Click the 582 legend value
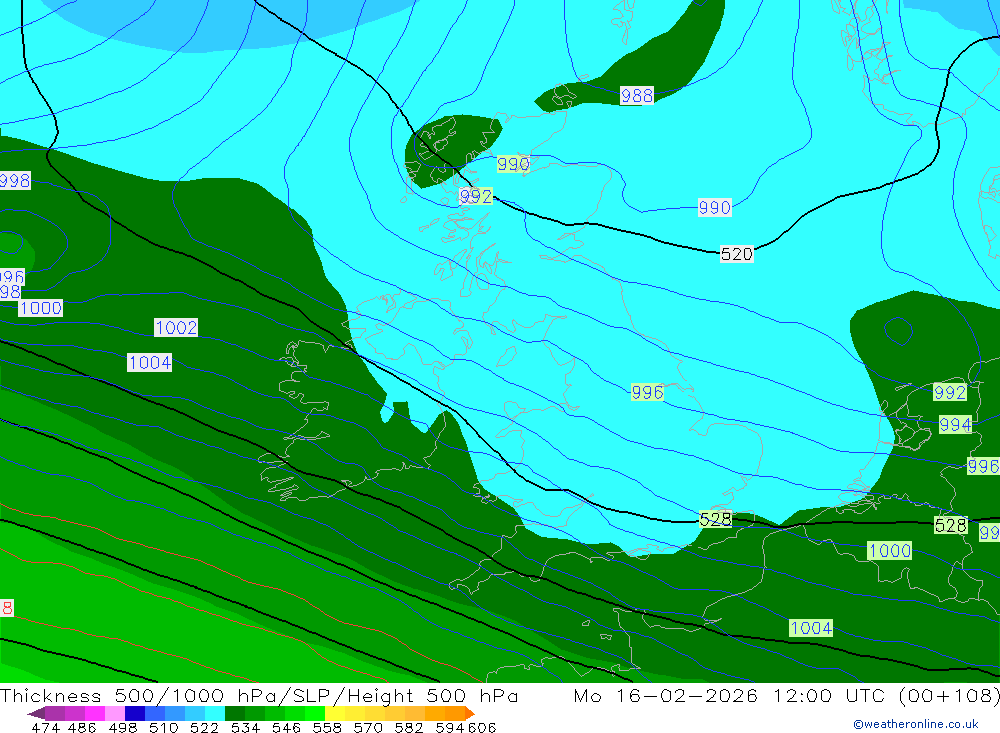This screenshot has width=1000, height=733. point(408,727)
